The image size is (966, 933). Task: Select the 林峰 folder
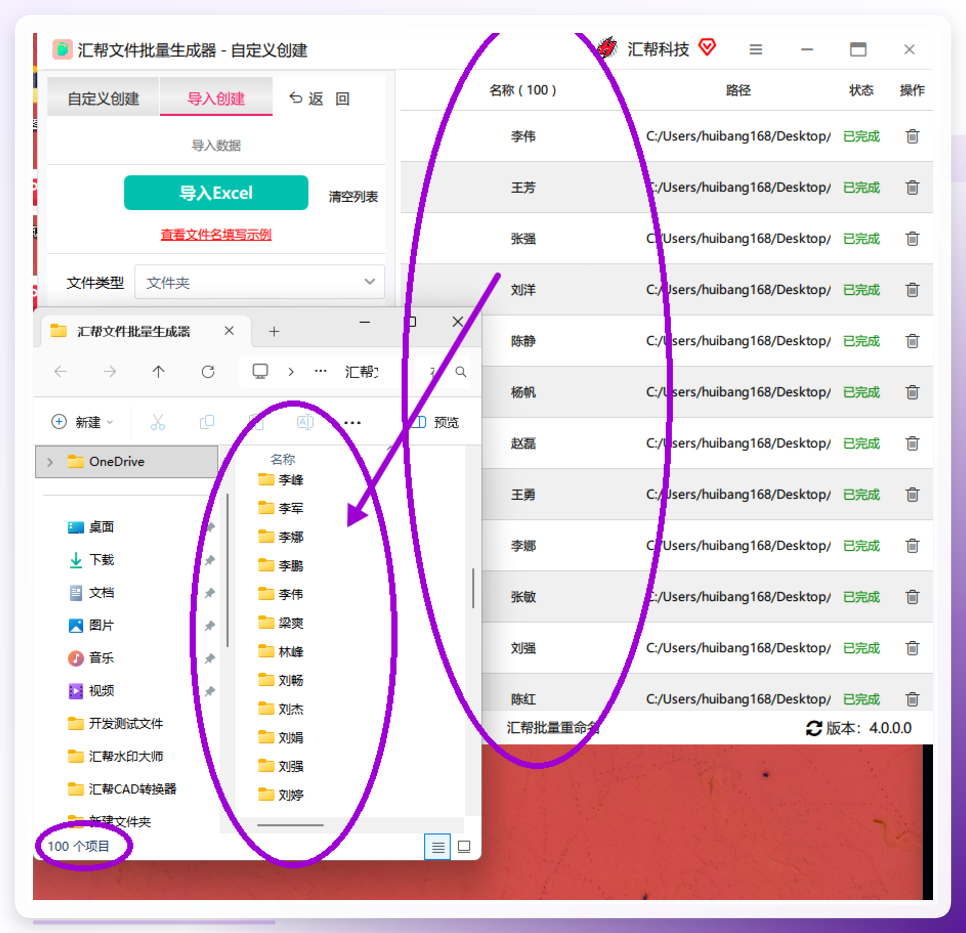(290, 652)
